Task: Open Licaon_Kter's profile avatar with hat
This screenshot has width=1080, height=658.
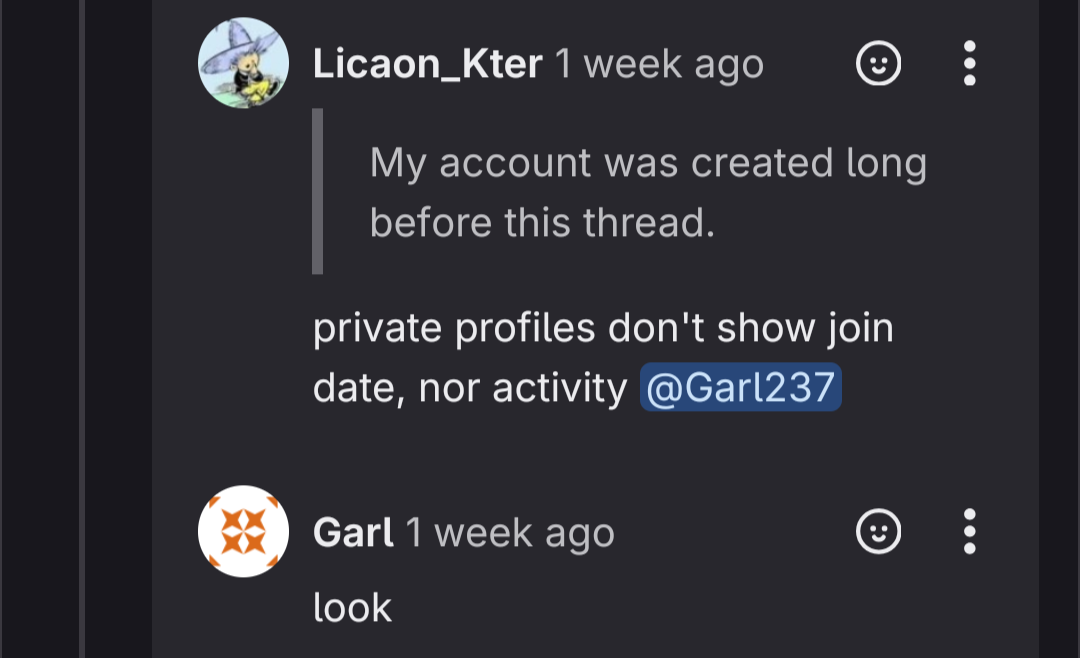Action: pos(243,63)
